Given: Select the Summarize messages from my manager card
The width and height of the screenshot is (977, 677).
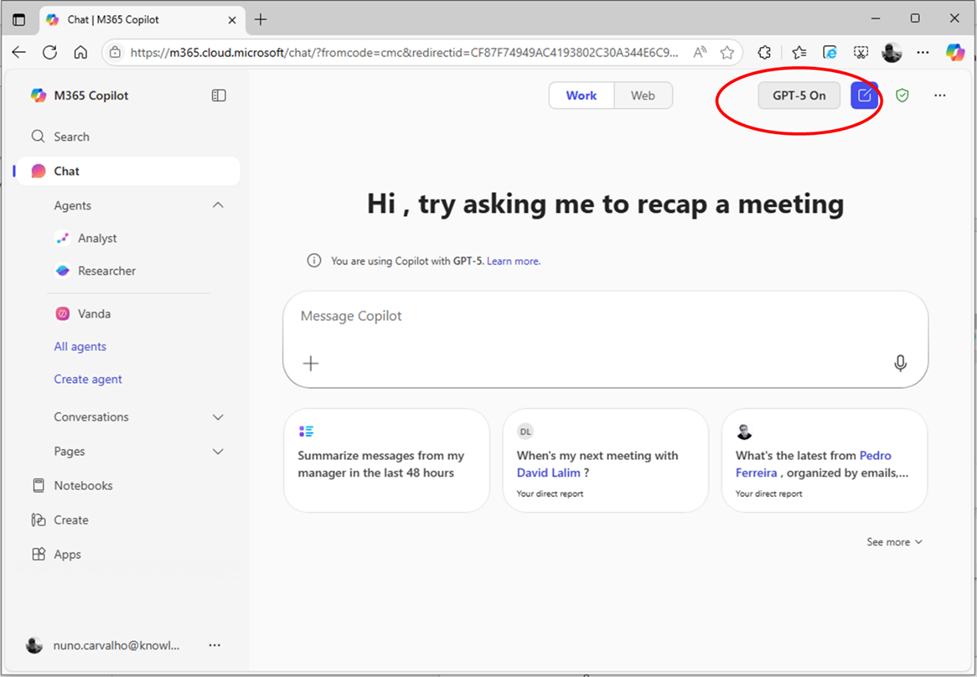Looking at the screenshot, I should tap(386, 460).
